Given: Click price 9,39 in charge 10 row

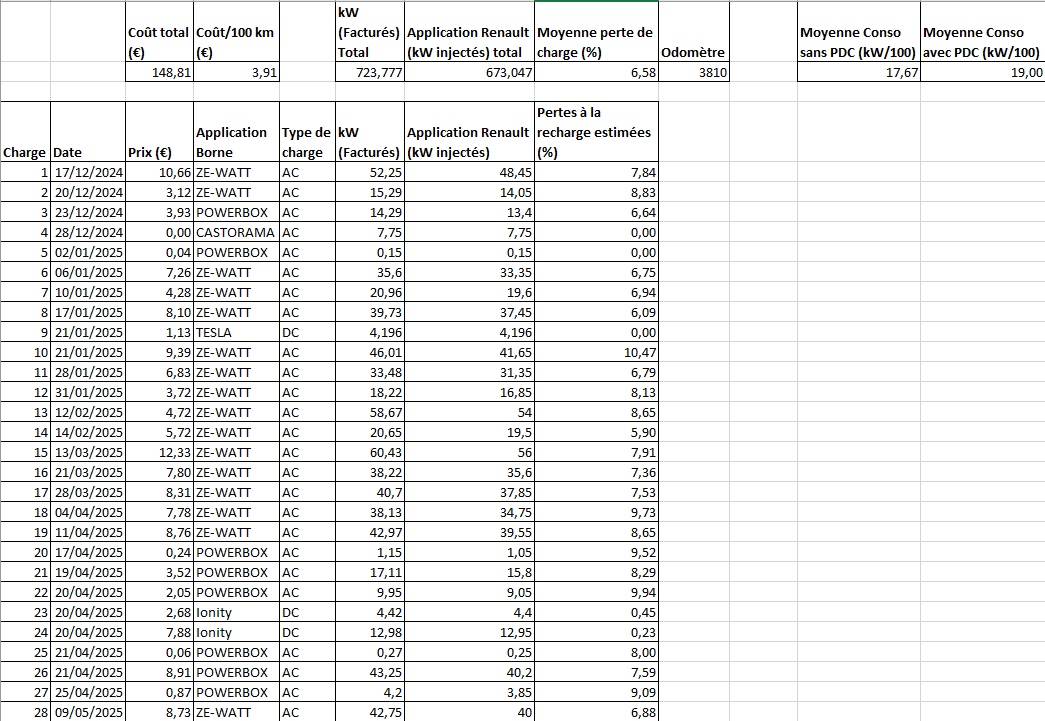Looking at the screenshot, I should point(159,352).
